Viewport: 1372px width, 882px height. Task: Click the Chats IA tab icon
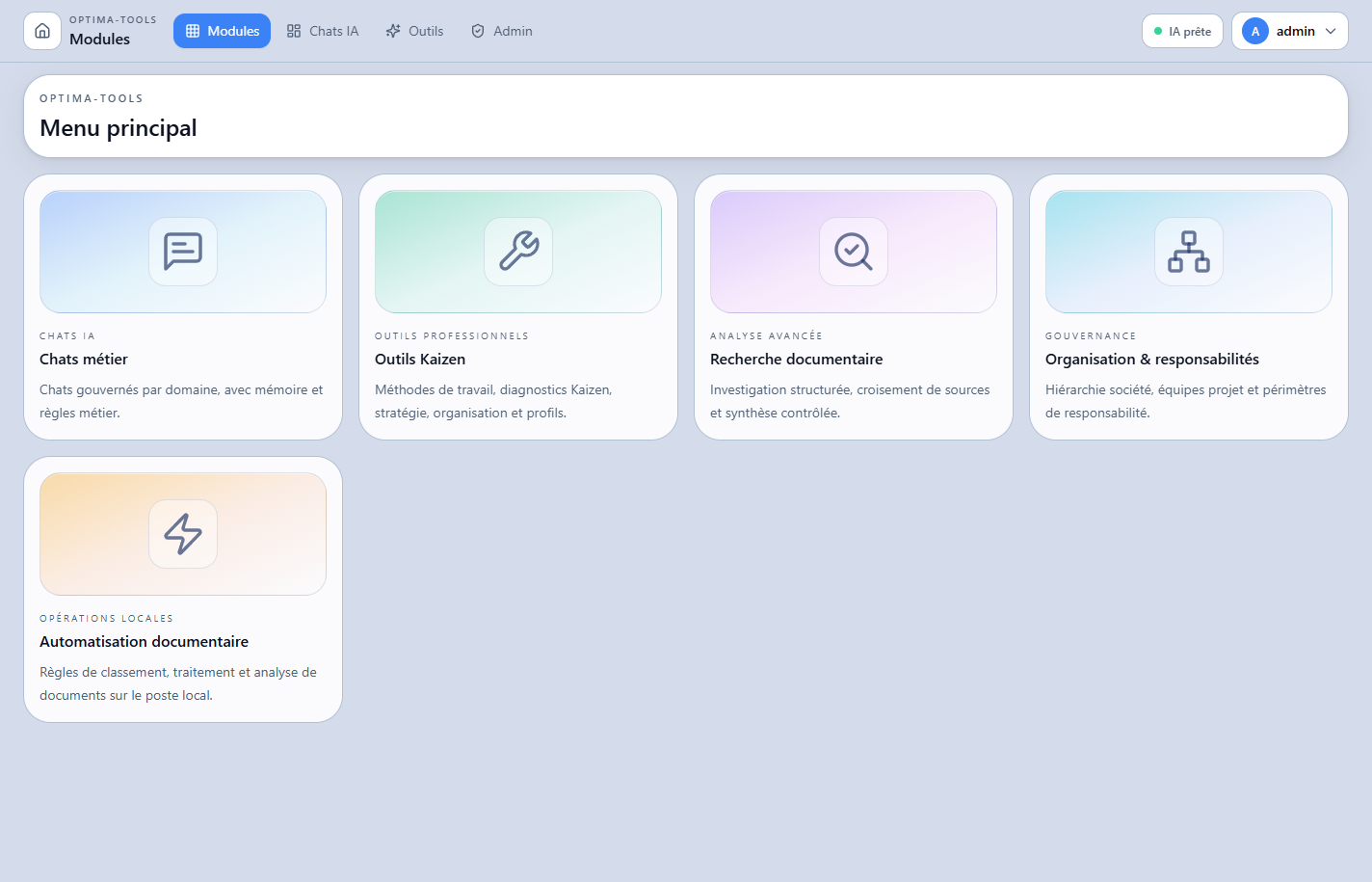point(294,31)
